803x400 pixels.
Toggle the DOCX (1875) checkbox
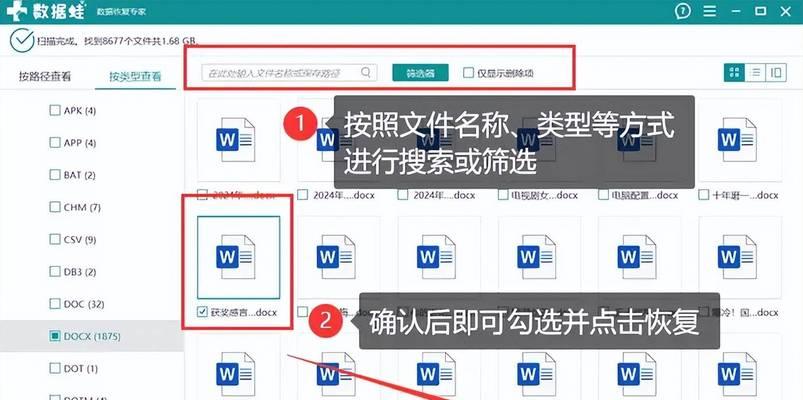click(x=55, y=336)
